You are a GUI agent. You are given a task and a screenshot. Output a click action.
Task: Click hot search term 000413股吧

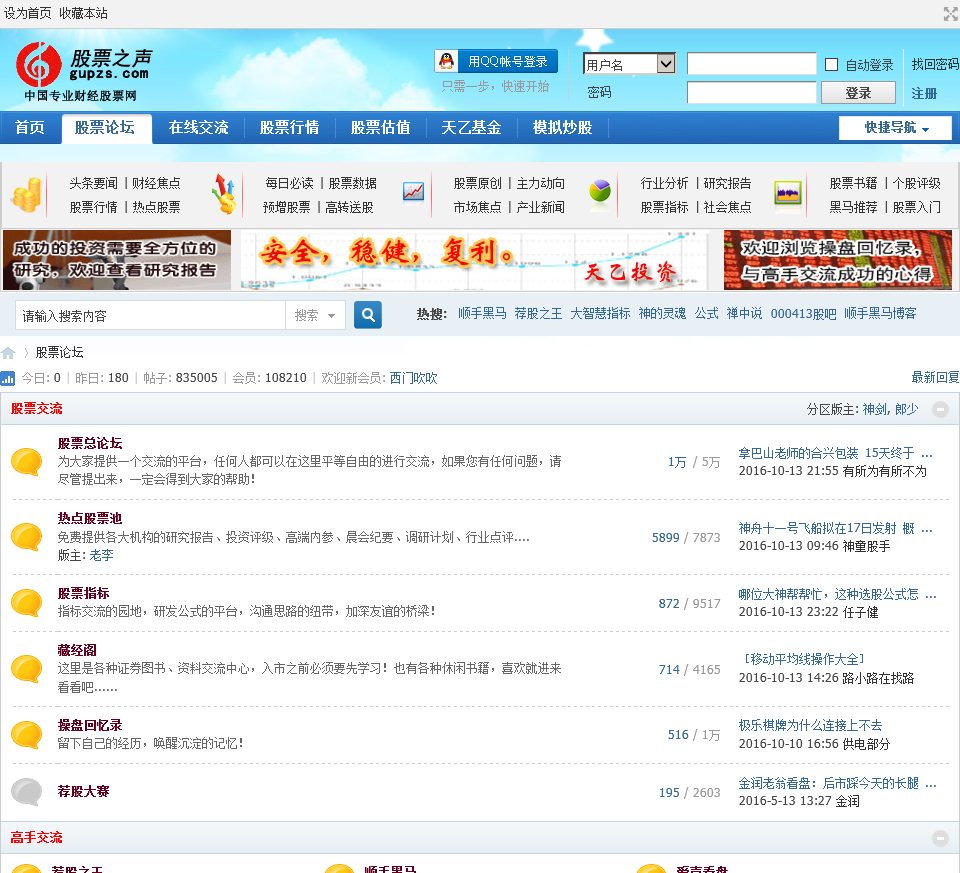(803, 313)
